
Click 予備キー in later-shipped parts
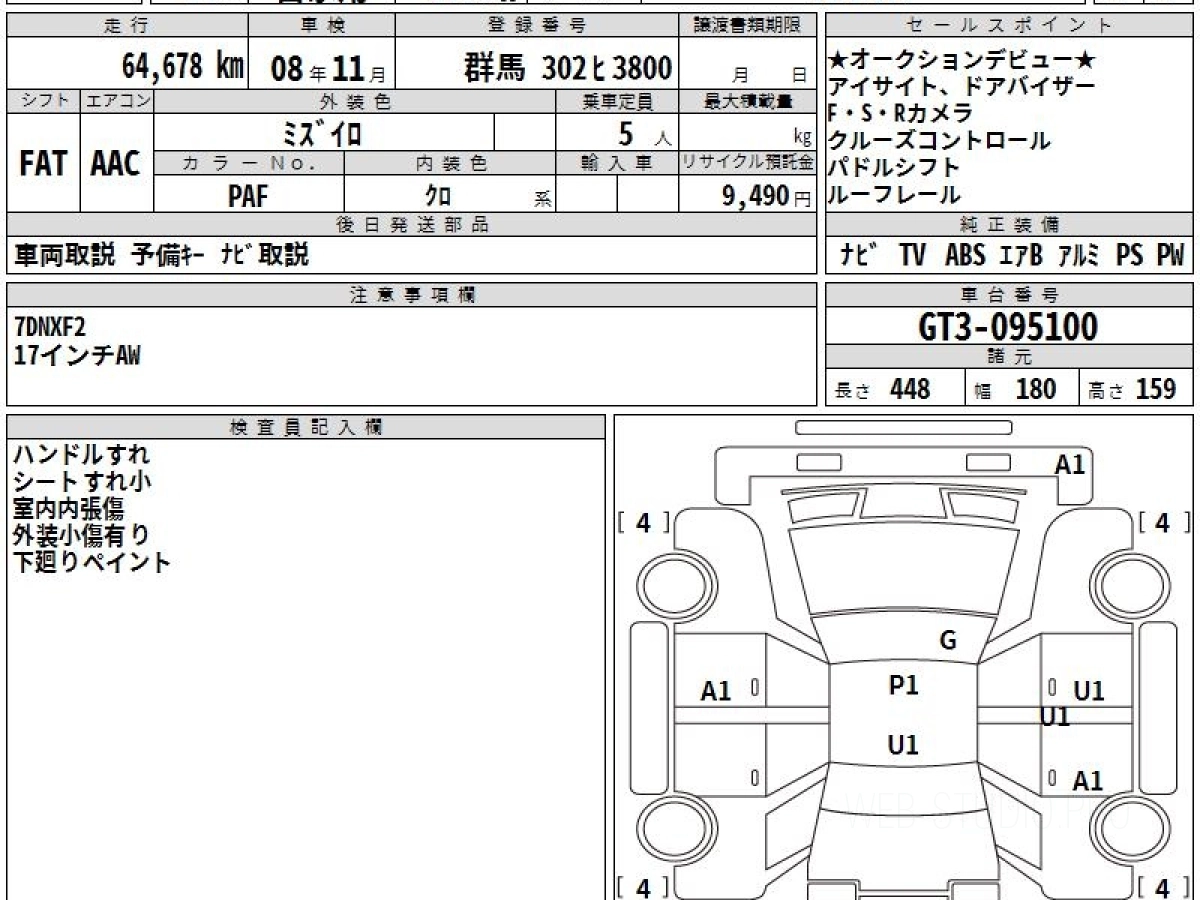click(x=169, y=255)
